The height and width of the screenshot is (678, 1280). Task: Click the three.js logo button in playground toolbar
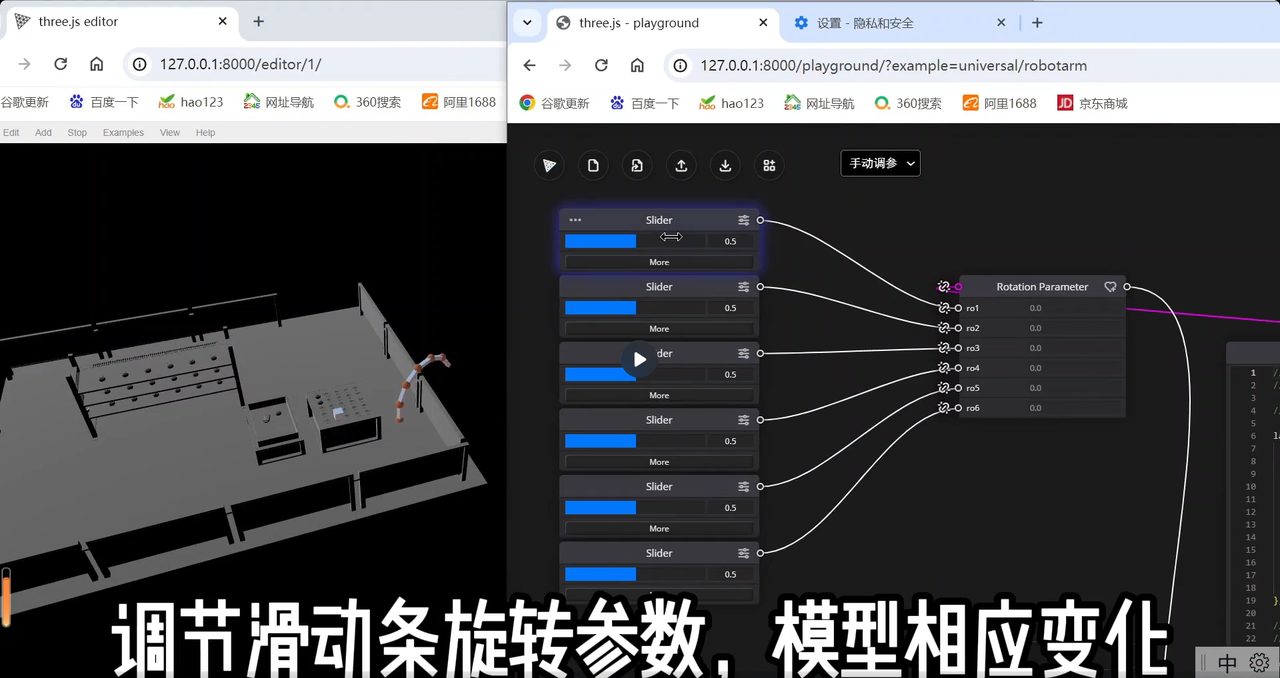tap(549, 165)
